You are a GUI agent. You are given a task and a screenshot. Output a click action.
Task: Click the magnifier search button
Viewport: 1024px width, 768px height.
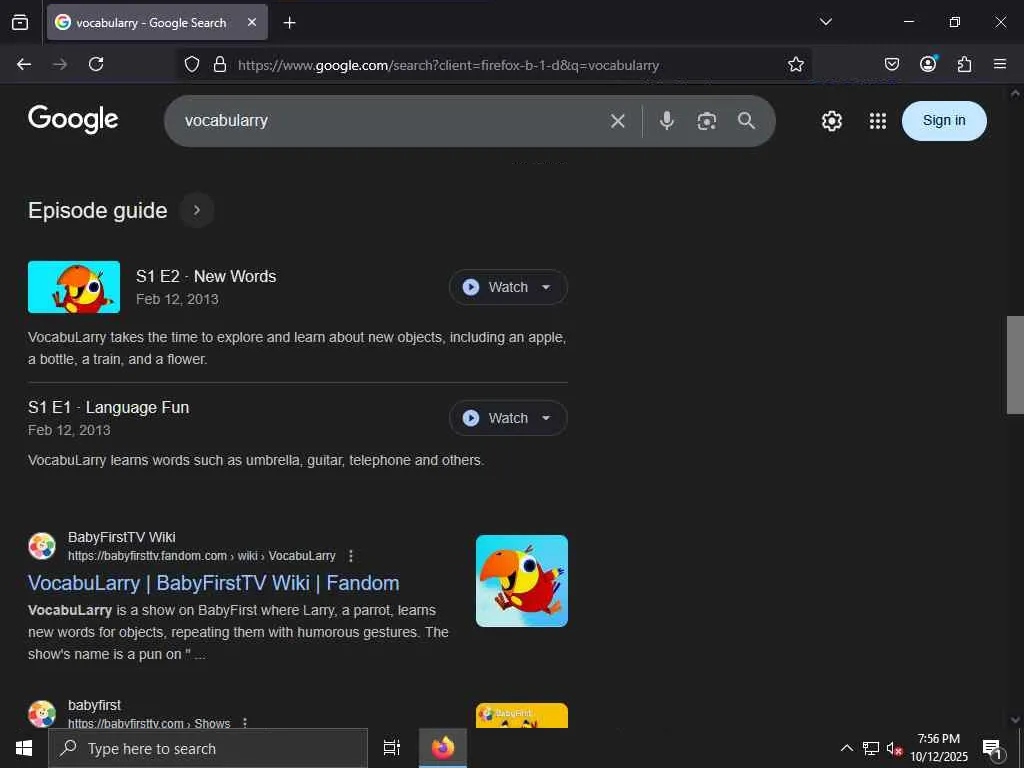[746, 121]
